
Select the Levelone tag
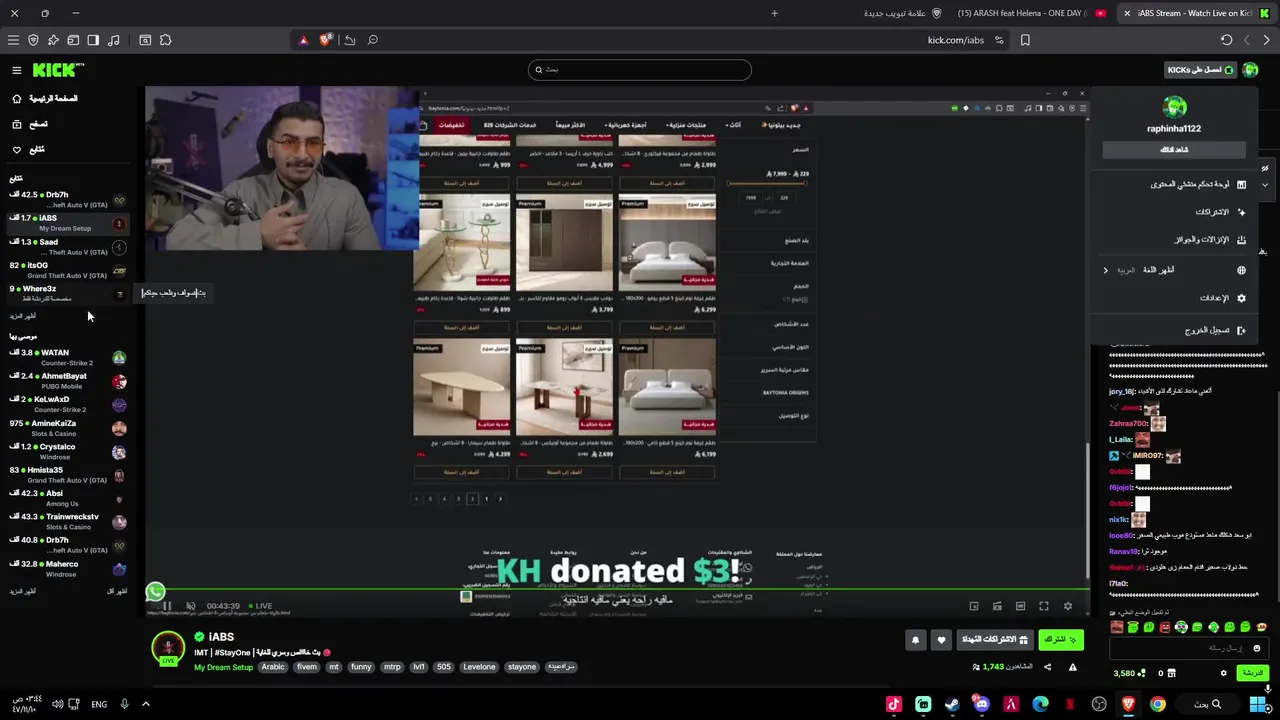479,667
